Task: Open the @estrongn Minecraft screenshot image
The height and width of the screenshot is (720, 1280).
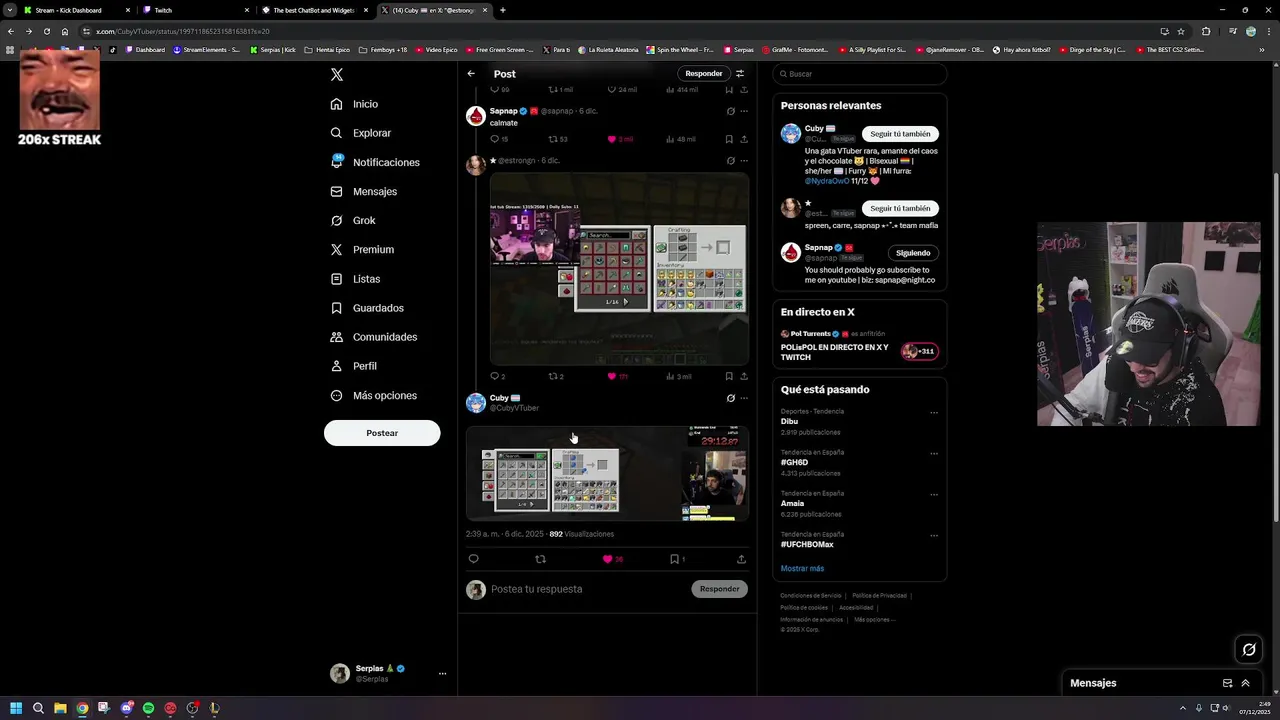Action: click(x=619, y=270)
